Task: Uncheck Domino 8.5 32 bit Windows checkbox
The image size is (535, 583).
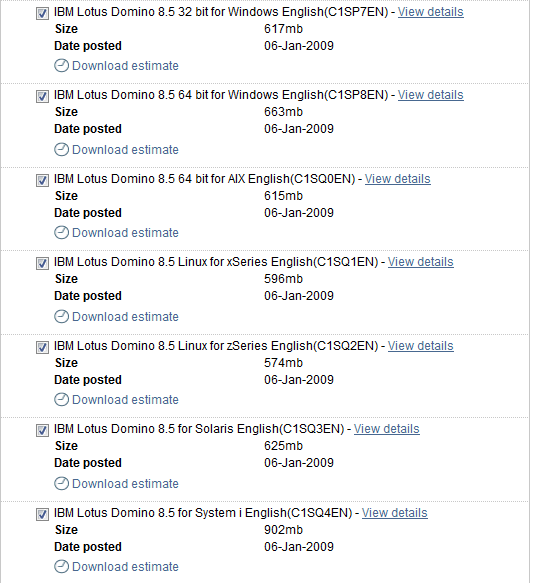Action: (42, 13)
